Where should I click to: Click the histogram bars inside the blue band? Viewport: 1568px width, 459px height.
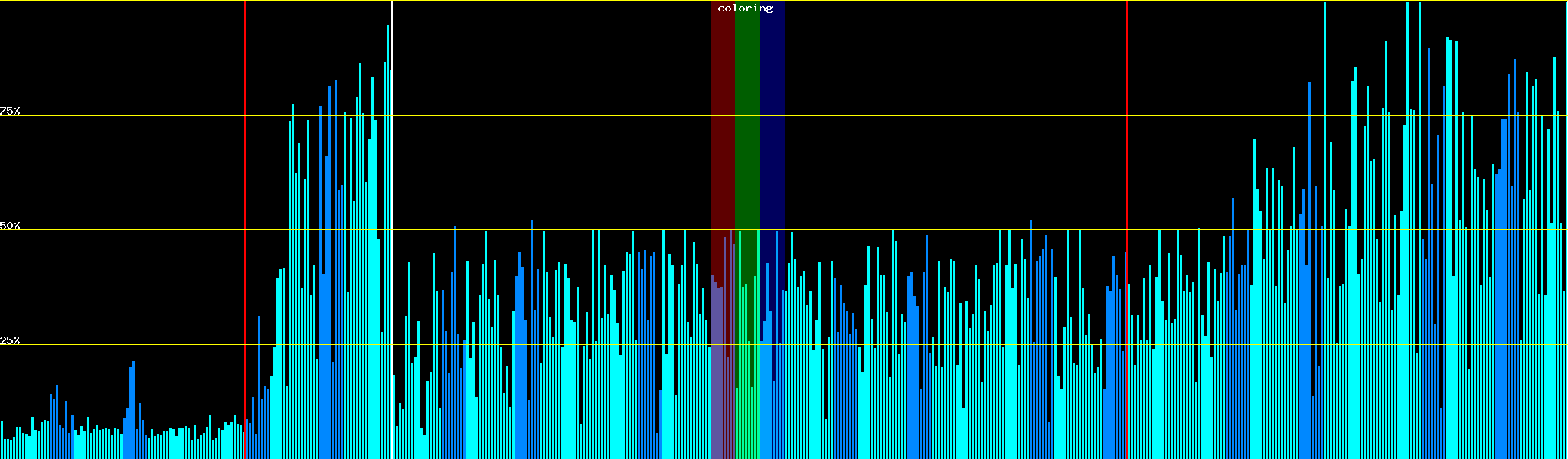click(x=772, y=382)
